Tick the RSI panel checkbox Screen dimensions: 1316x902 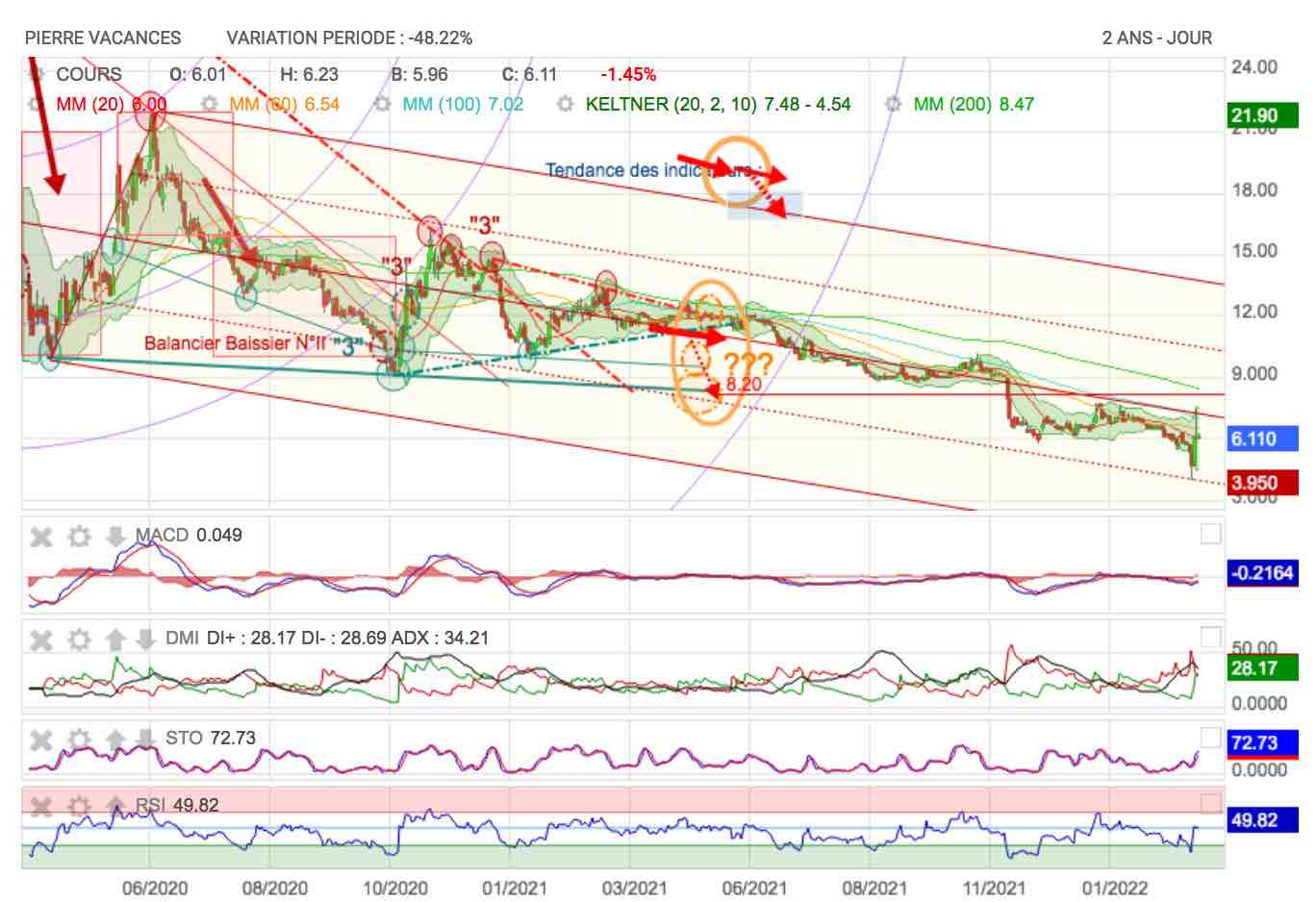click(1210, 803)
